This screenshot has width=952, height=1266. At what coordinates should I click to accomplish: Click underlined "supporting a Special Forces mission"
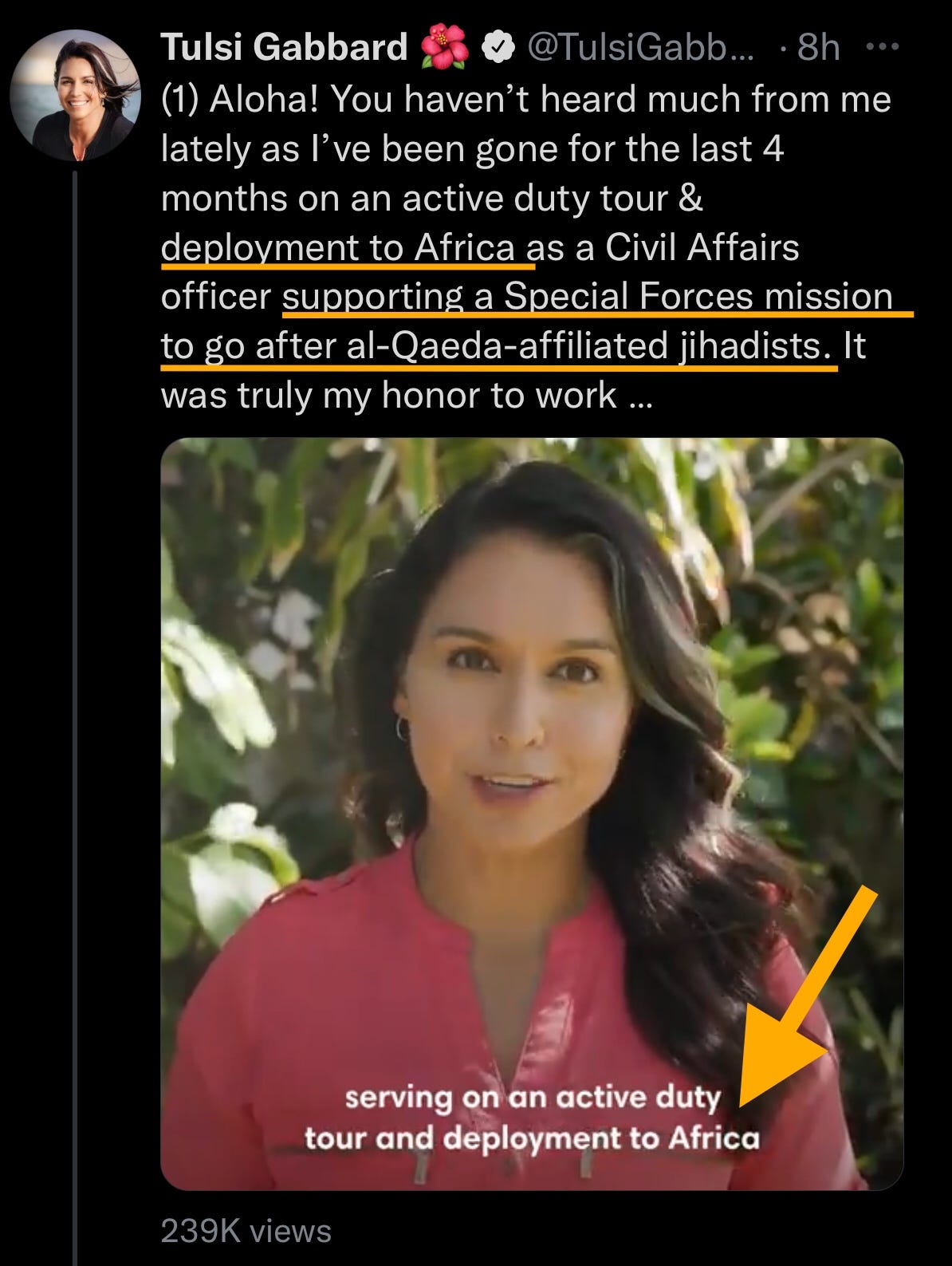point(588,297)
